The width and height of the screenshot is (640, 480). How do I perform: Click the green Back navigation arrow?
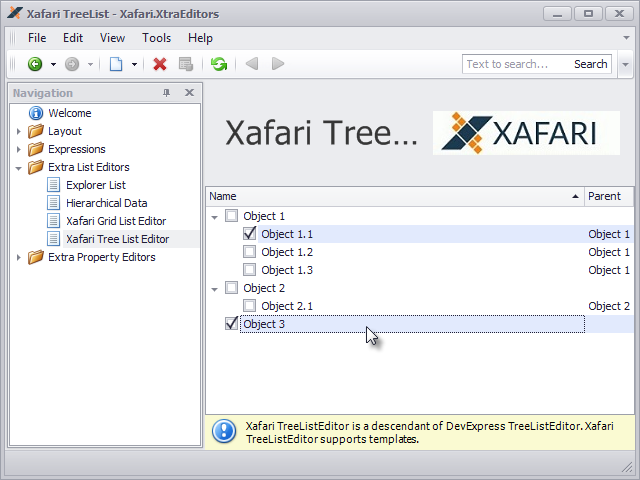tap(35, 64)
